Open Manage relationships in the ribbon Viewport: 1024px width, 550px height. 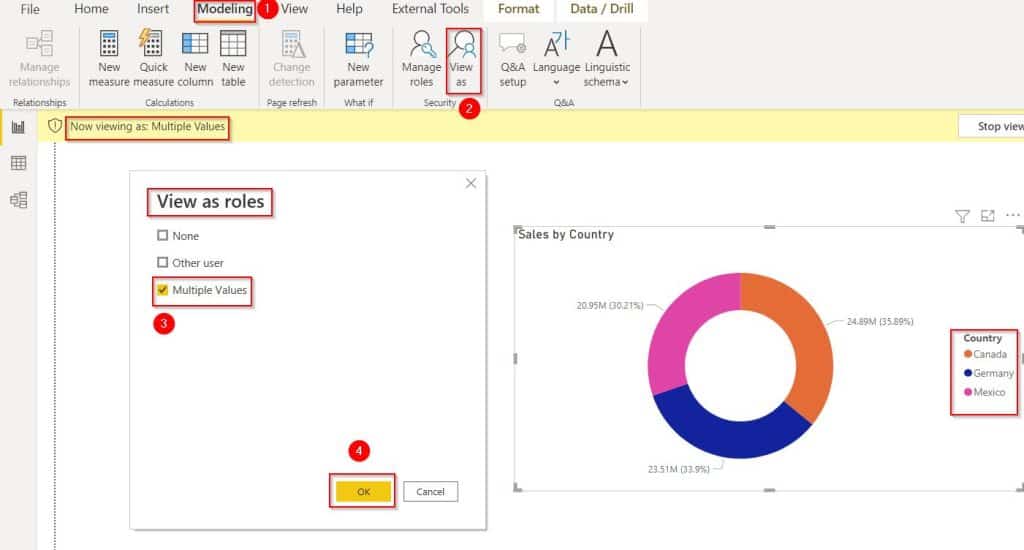pyautogui.click(x=39, y=59)
